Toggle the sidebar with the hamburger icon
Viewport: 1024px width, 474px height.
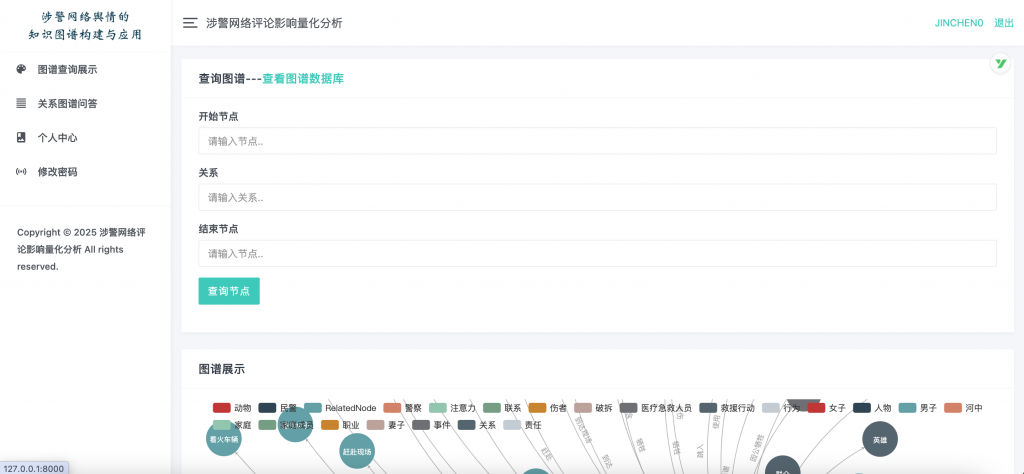[x=190, y=23]
